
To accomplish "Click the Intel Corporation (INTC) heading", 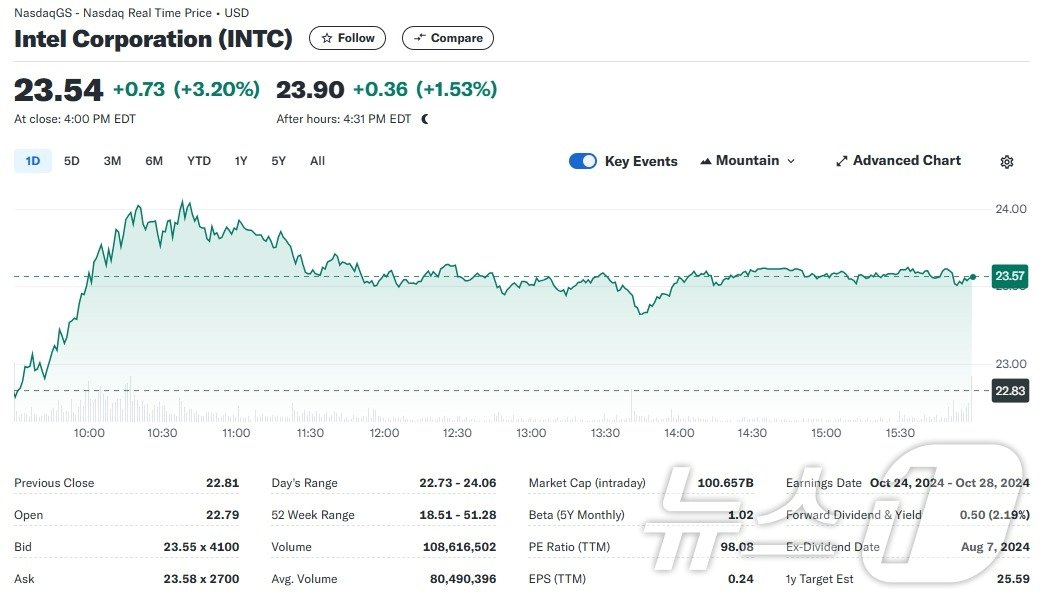I will [x=153, y=39].
